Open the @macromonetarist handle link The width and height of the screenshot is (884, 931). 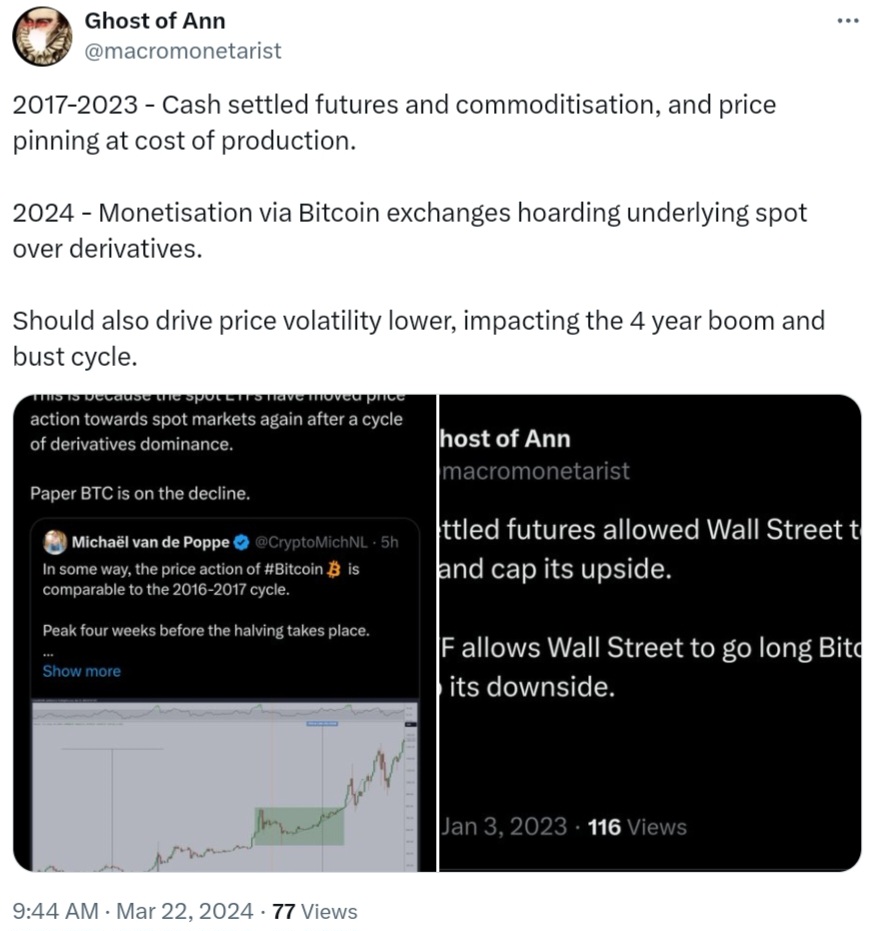(183, 50)
